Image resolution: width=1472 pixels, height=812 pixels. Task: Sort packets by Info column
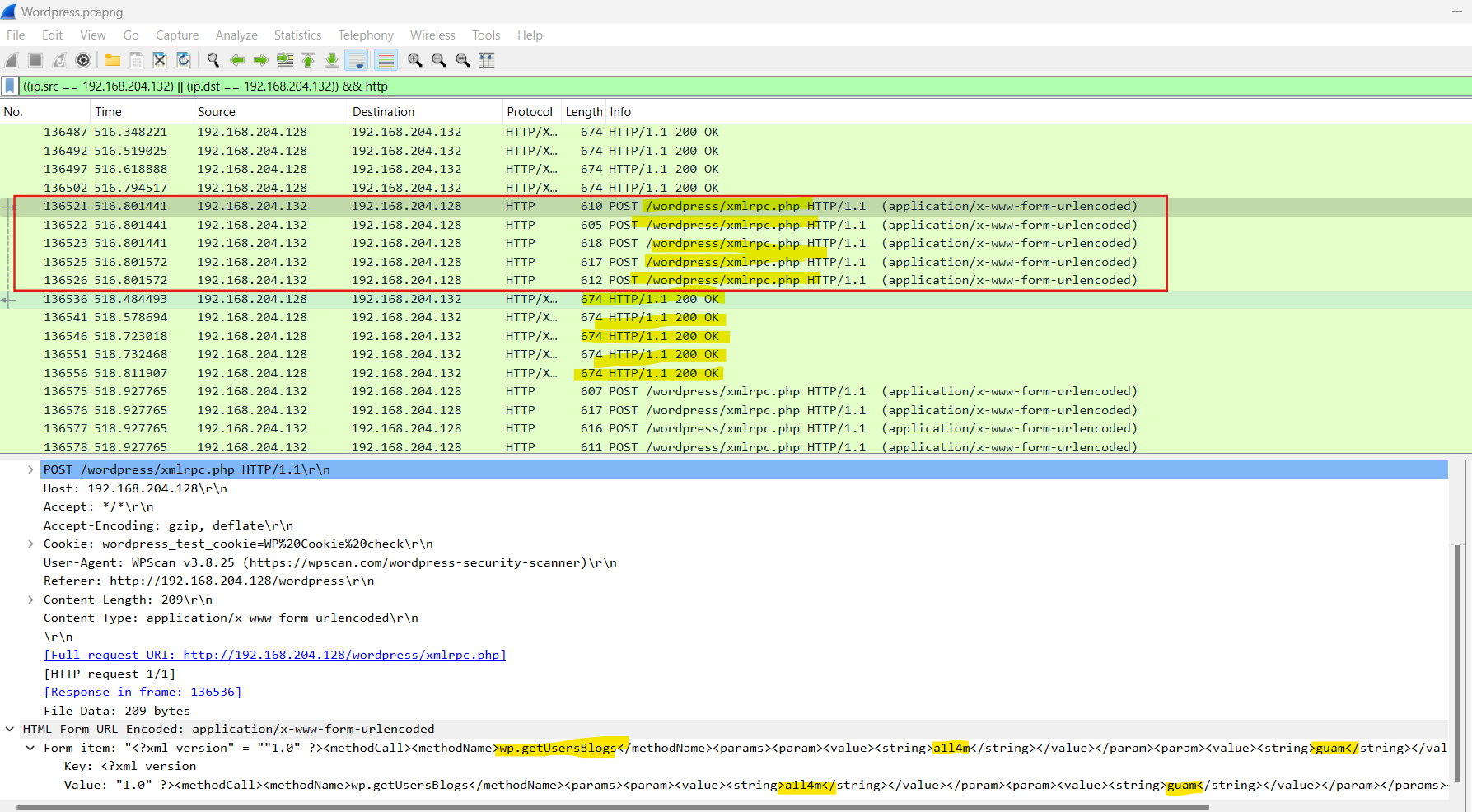[1039, 112]
